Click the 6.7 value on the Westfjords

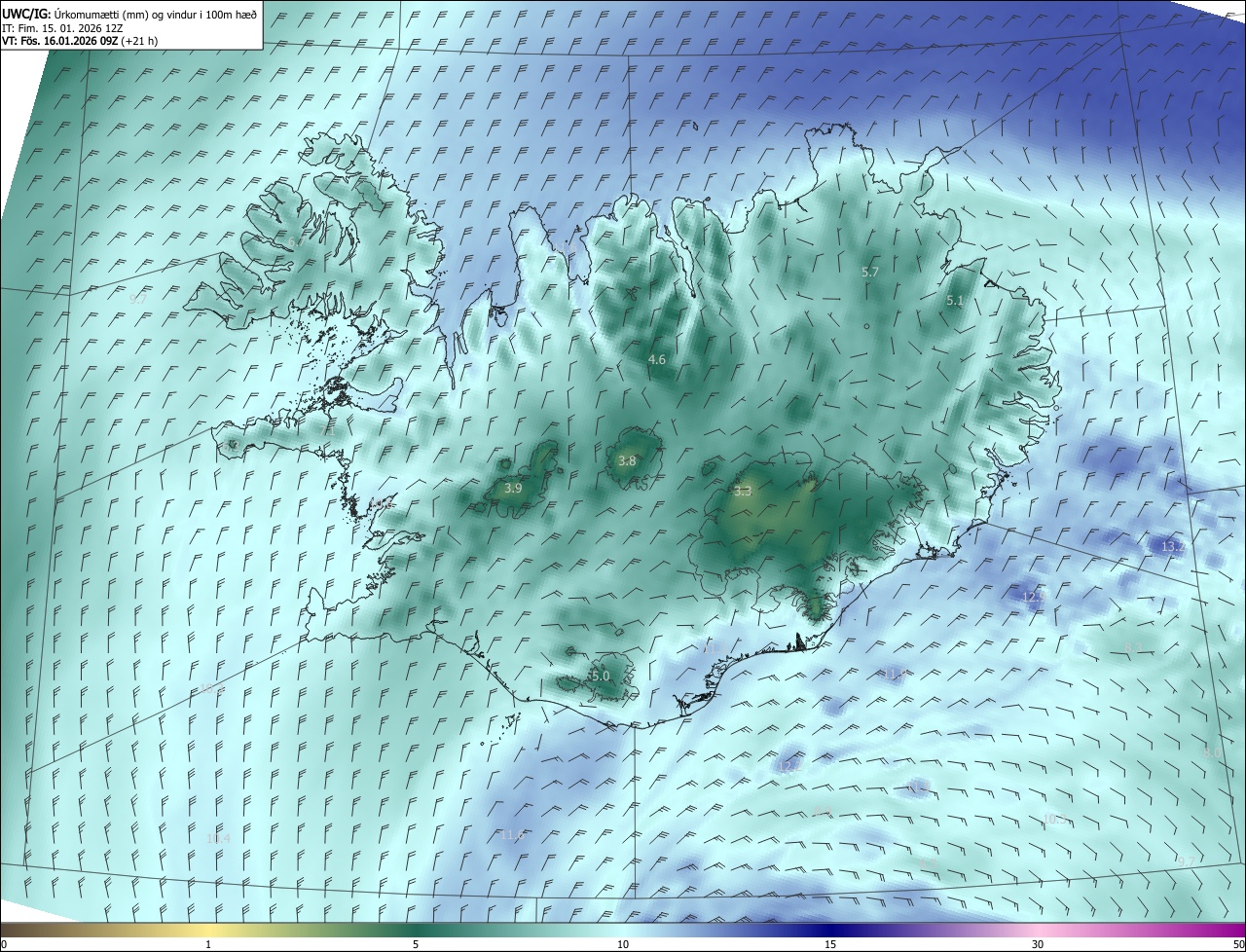click(x=295, y=240)
